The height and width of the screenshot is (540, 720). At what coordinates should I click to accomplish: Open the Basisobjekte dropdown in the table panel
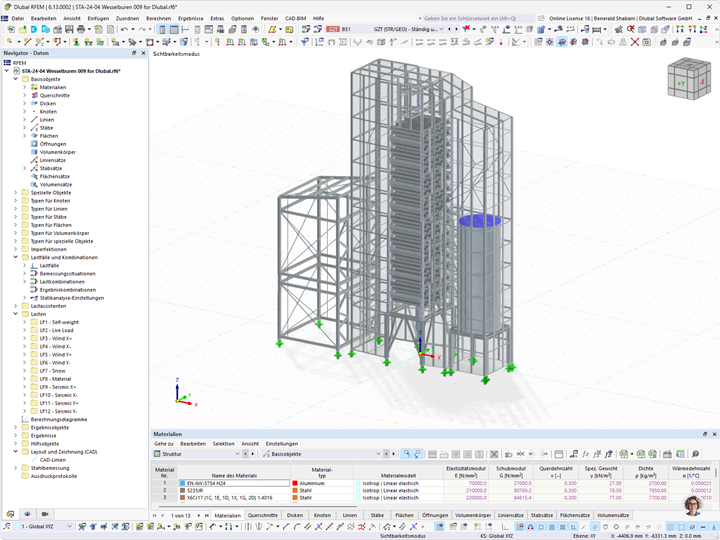[x=378, y=454]
